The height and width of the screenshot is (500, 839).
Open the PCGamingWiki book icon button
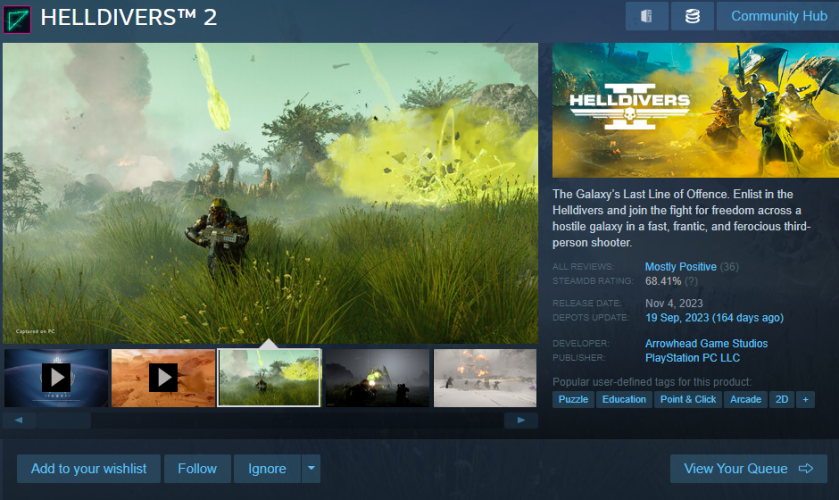click(x=646, y=17)
